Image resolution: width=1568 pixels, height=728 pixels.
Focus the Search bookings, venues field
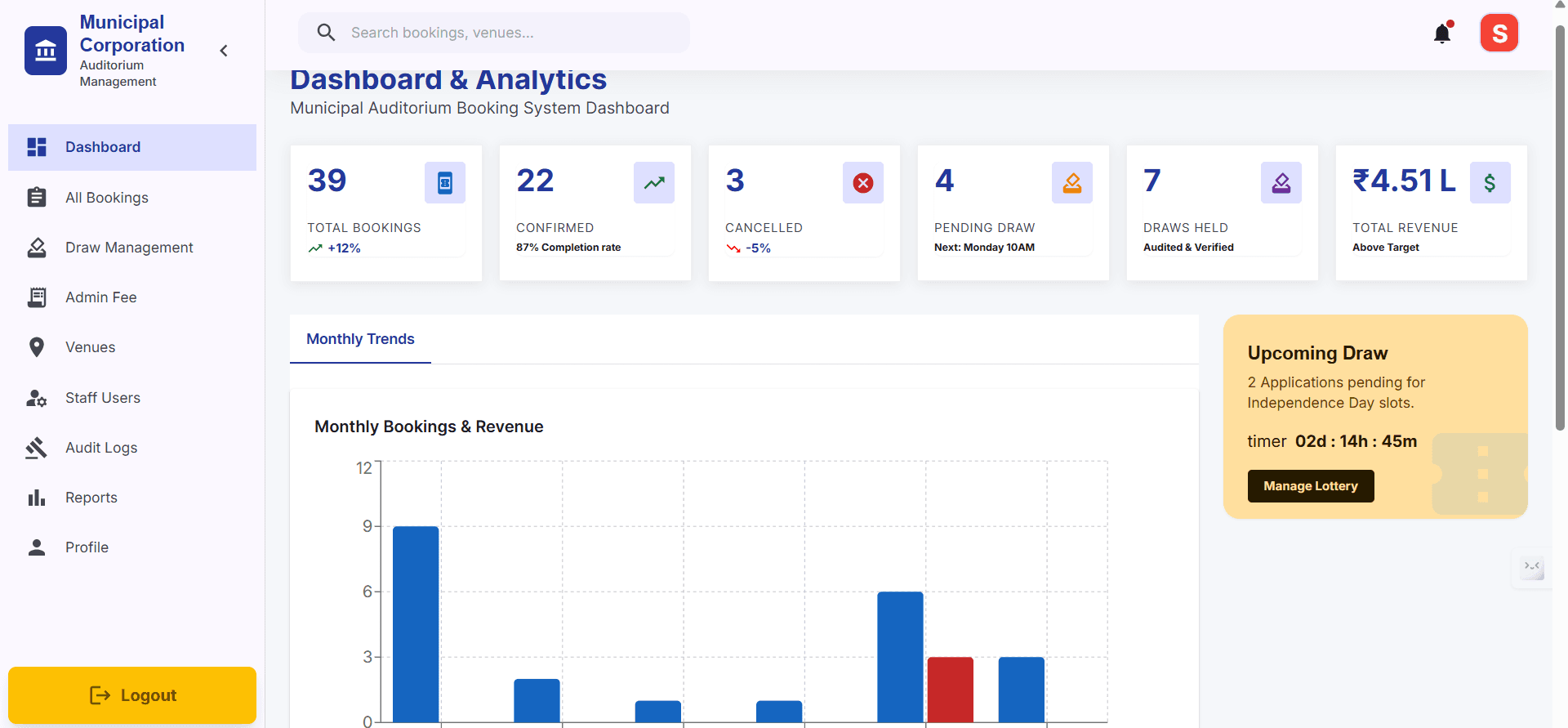[494, 33]
